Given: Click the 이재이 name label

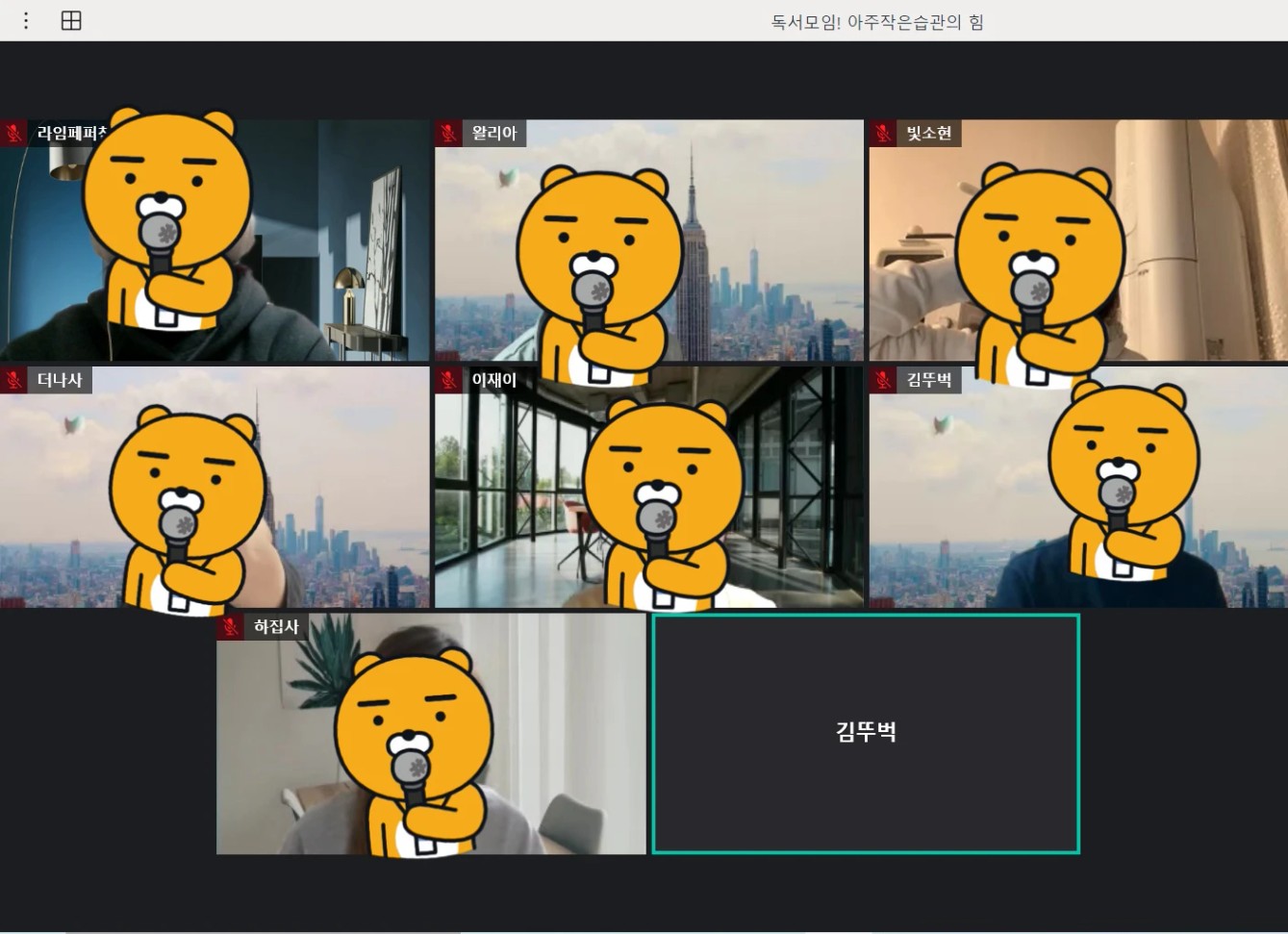Looking at the screenshot, I should pyautogui.click(x=494, y=380).
